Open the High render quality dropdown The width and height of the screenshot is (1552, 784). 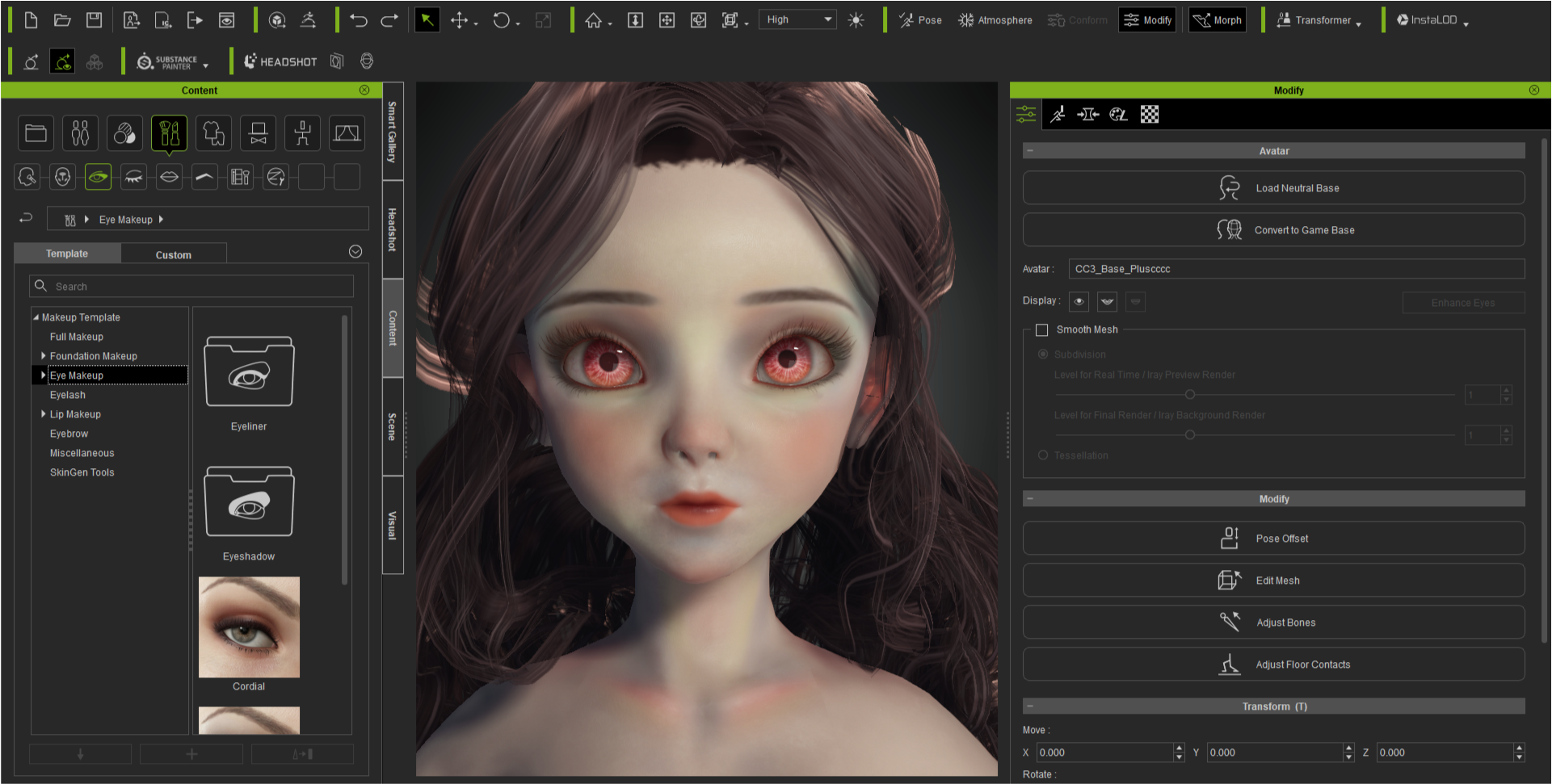(797, 19)
